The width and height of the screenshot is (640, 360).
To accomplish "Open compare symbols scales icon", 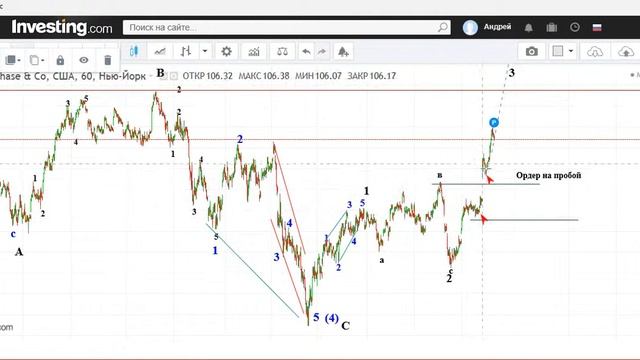I will pyautogui.click(x=282, y=51).
